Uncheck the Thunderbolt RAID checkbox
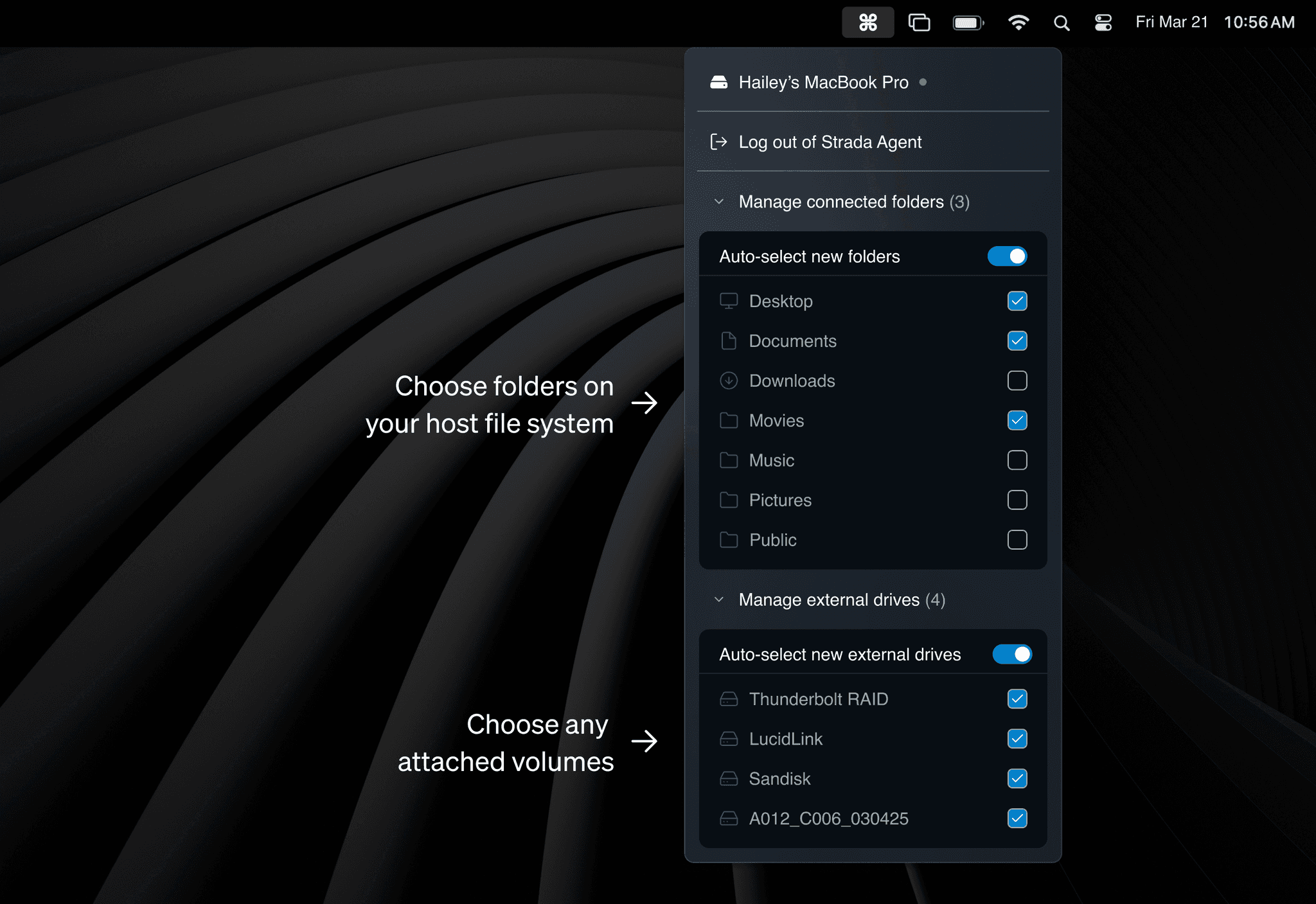Image resolution: width=1316 pixels, height=904 pixels. click(1017, 699)
